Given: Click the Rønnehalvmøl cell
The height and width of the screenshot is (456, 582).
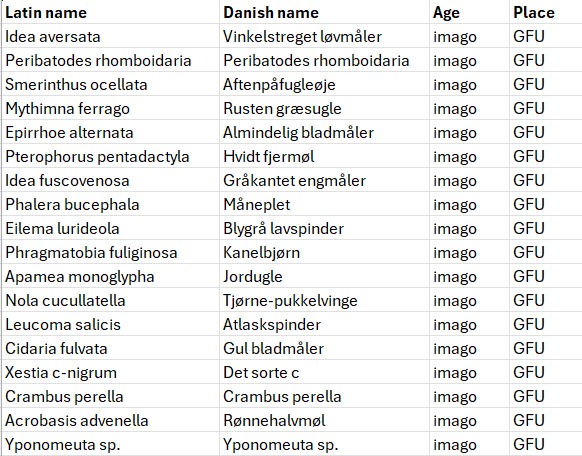Looking at the screenshot, I should [324, 421].
